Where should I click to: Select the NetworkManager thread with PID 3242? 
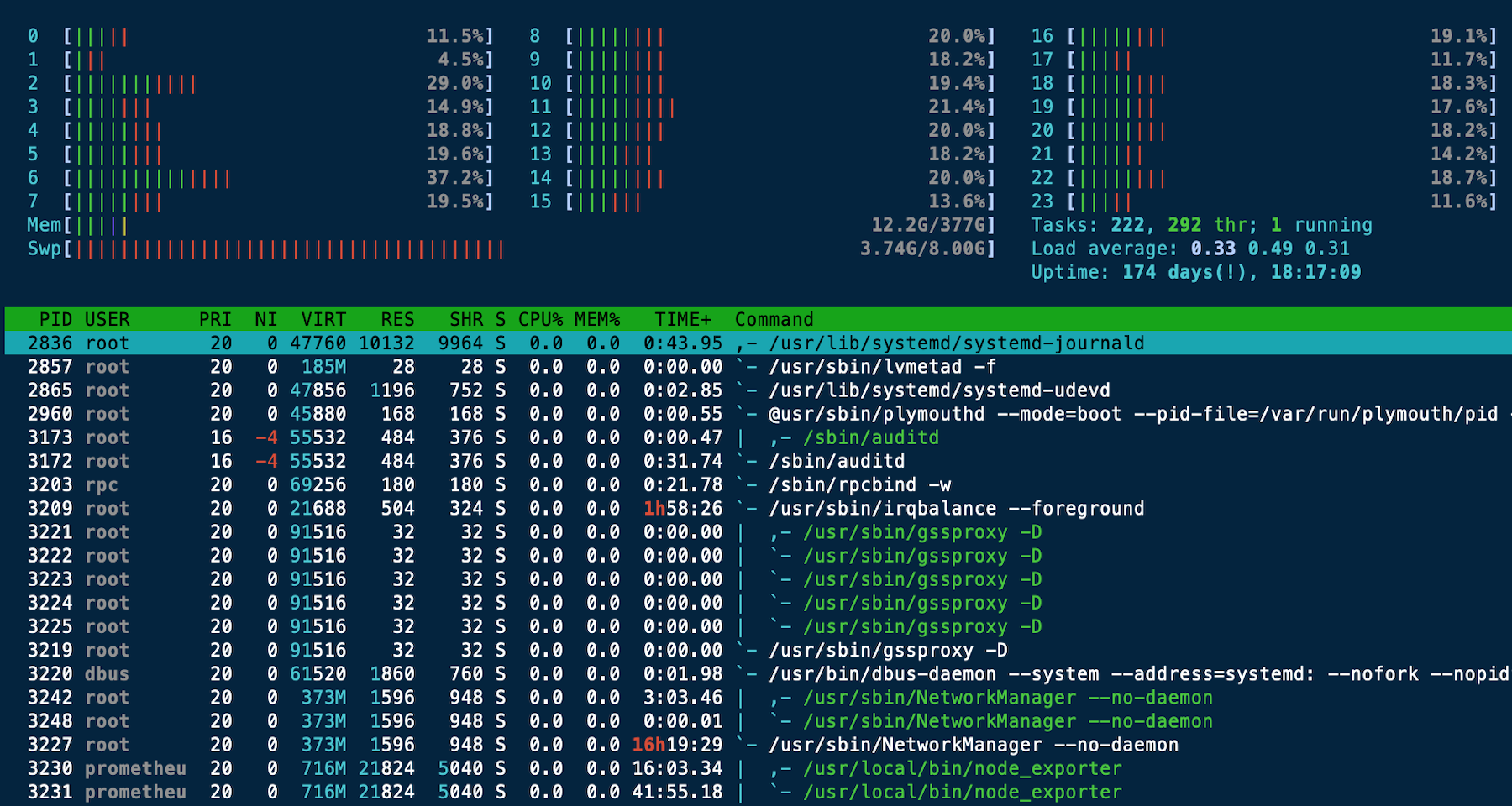point(758,697)
